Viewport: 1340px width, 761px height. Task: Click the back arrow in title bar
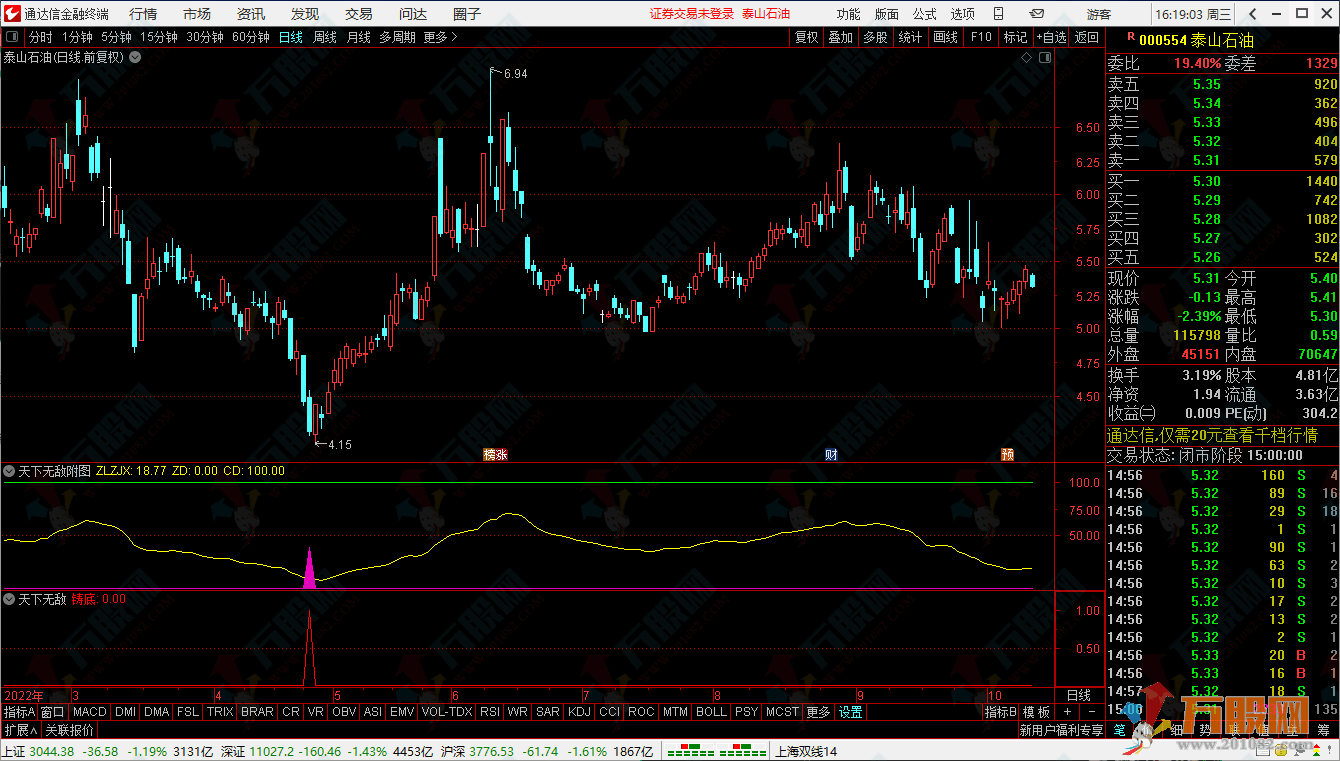coord(1252,13)
